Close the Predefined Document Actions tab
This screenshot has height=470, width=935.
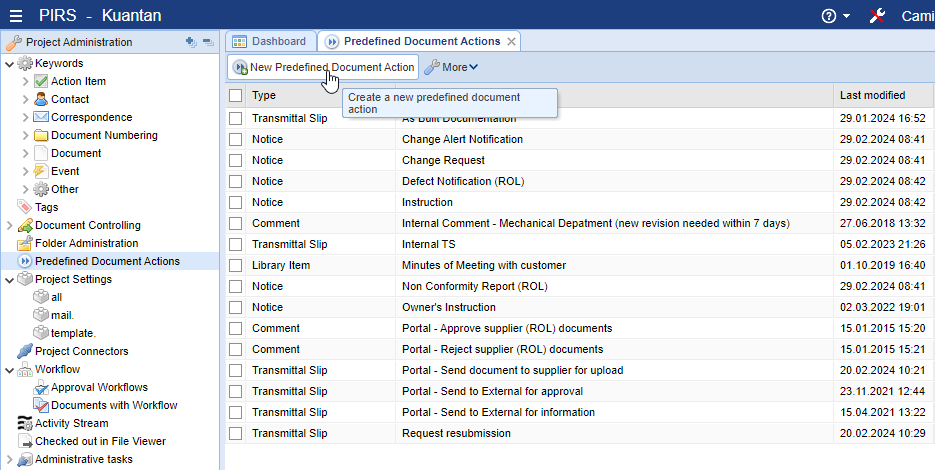pyautogui.click(x=511, y=41)
